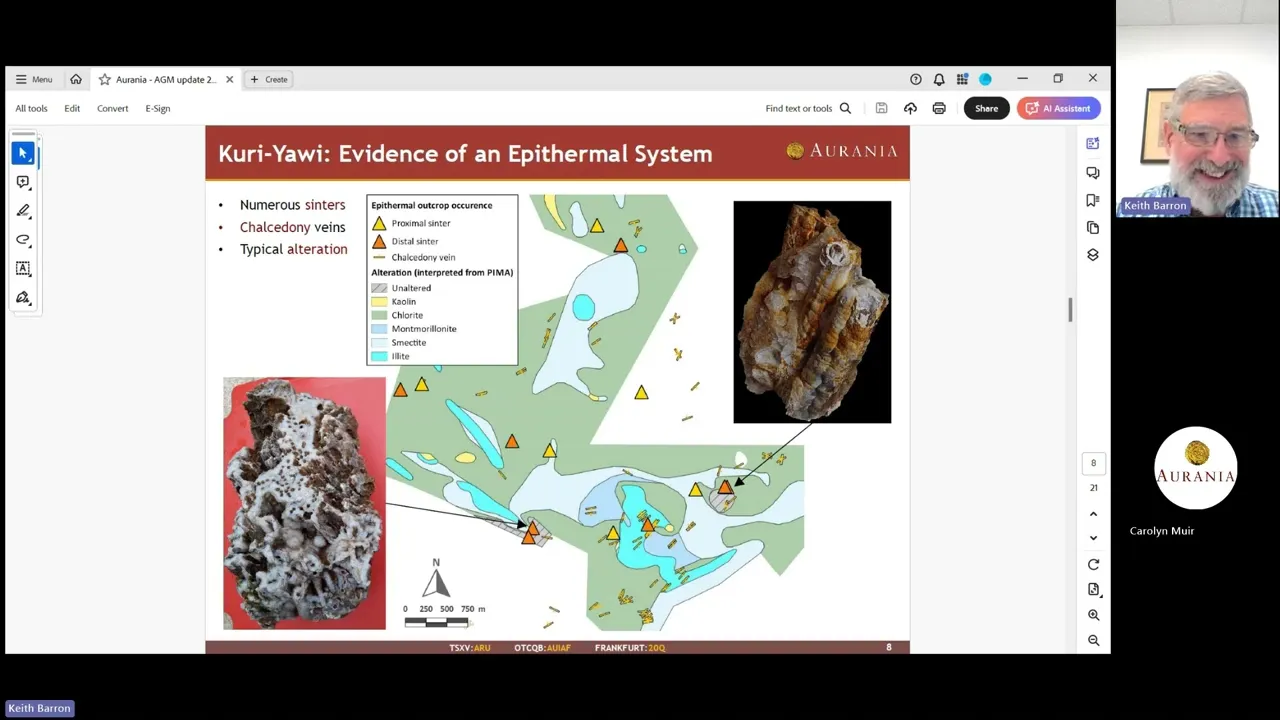
Task: Choose the add comment tool
Action: [x=23, y=182]
